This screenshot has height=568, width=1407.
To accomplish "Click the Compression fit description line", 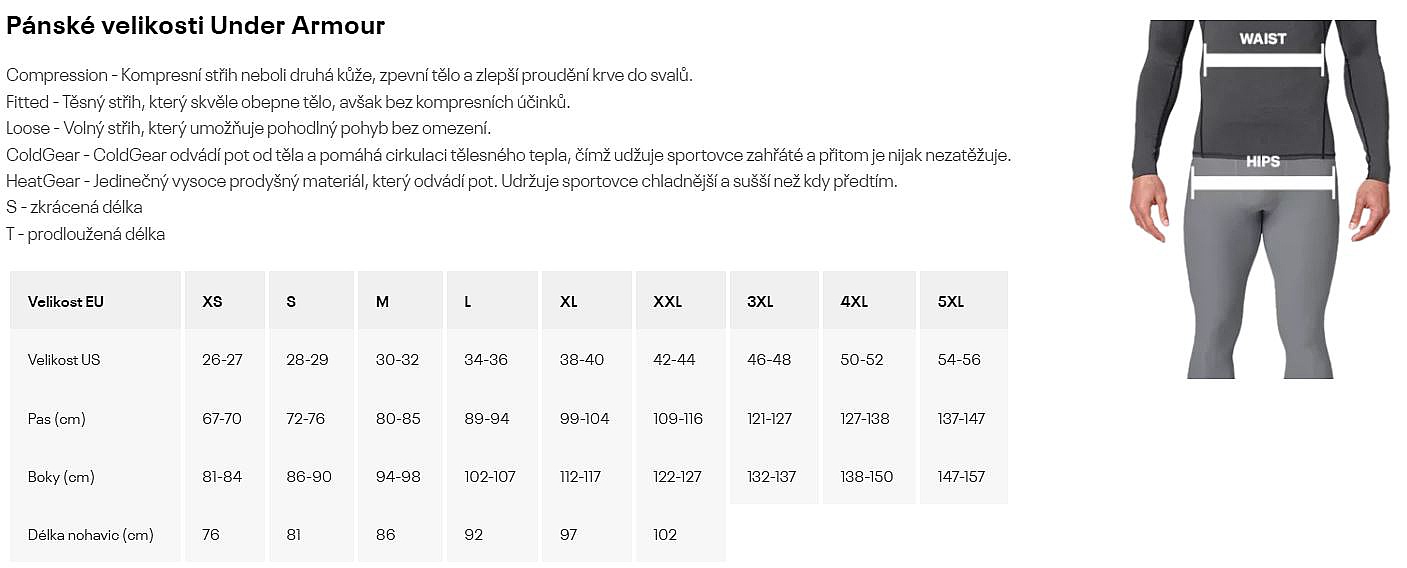I will (349, 75).
